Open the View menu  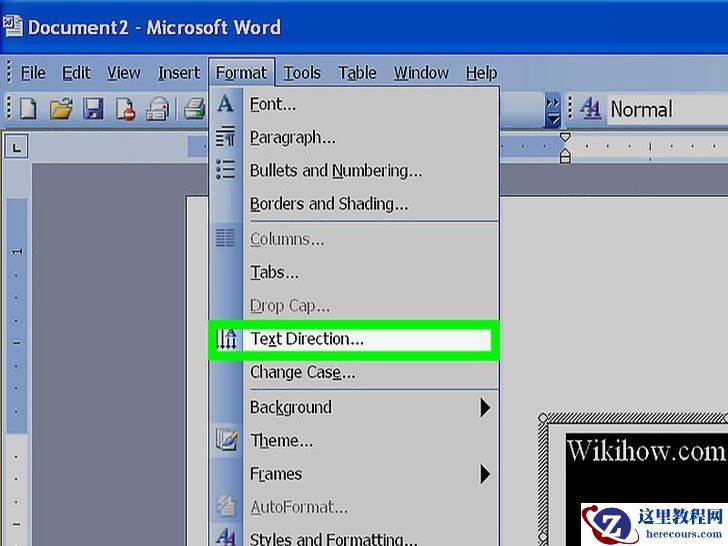pos(124,73)
